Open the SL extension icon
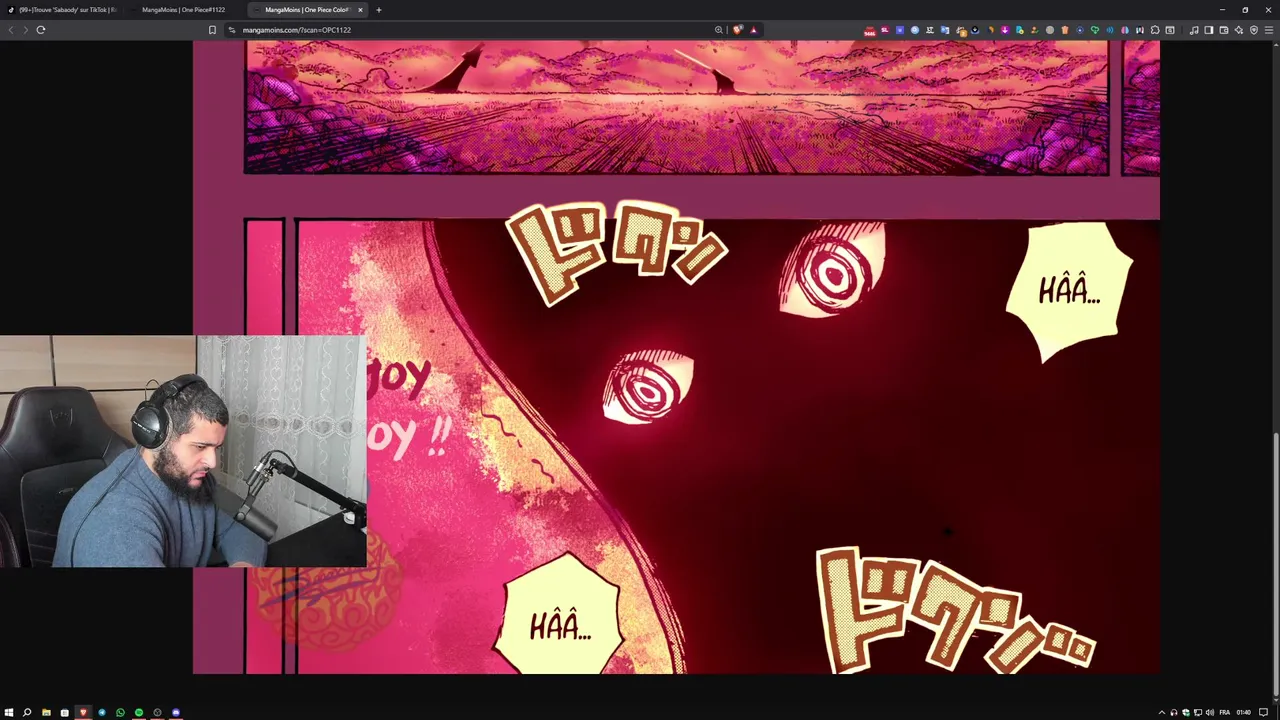Image resolution: width=1280 pixels, height=720 pixels. tap(884, 30)
